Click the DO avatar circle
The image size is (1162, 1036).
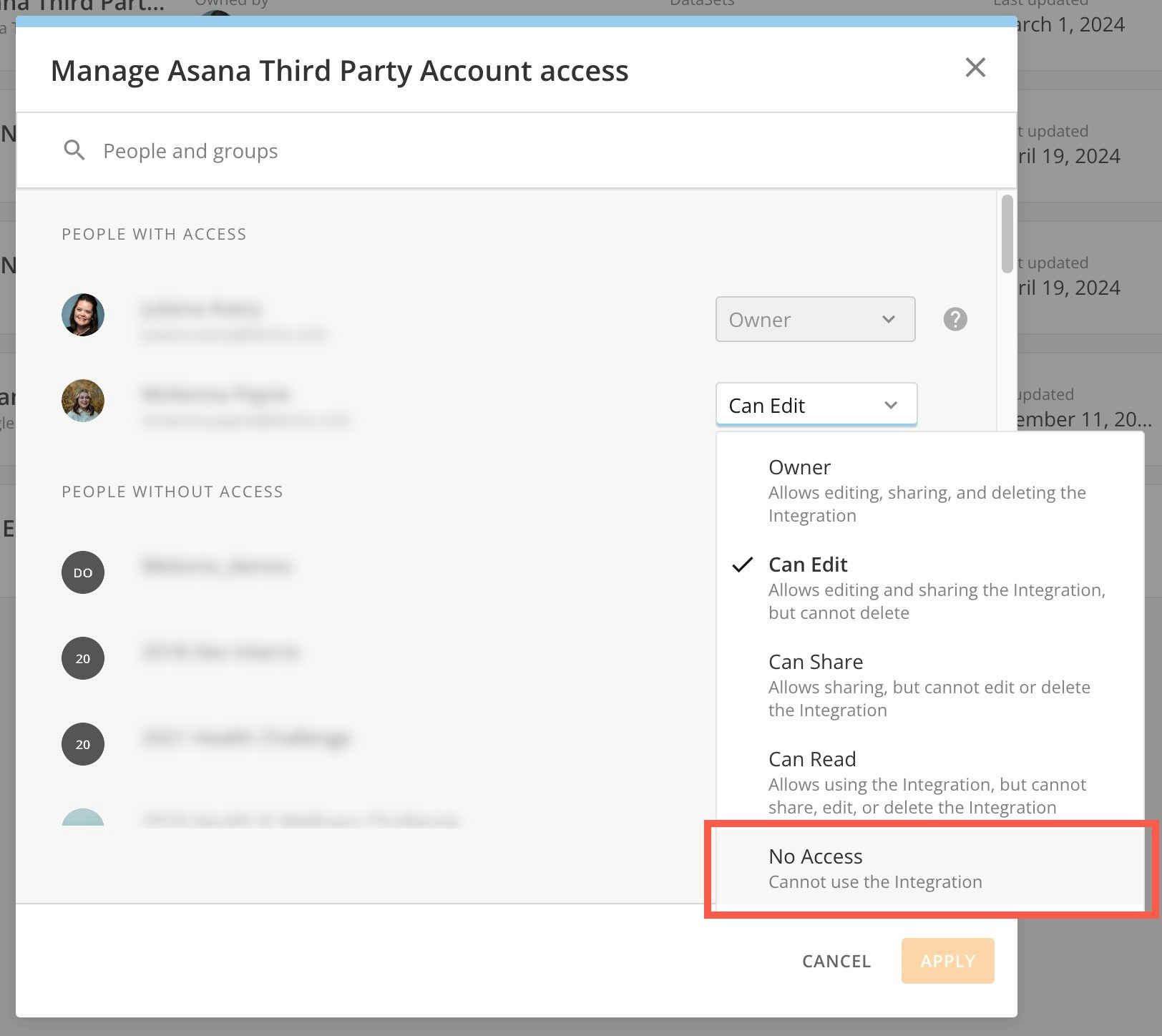click(83, 572)
